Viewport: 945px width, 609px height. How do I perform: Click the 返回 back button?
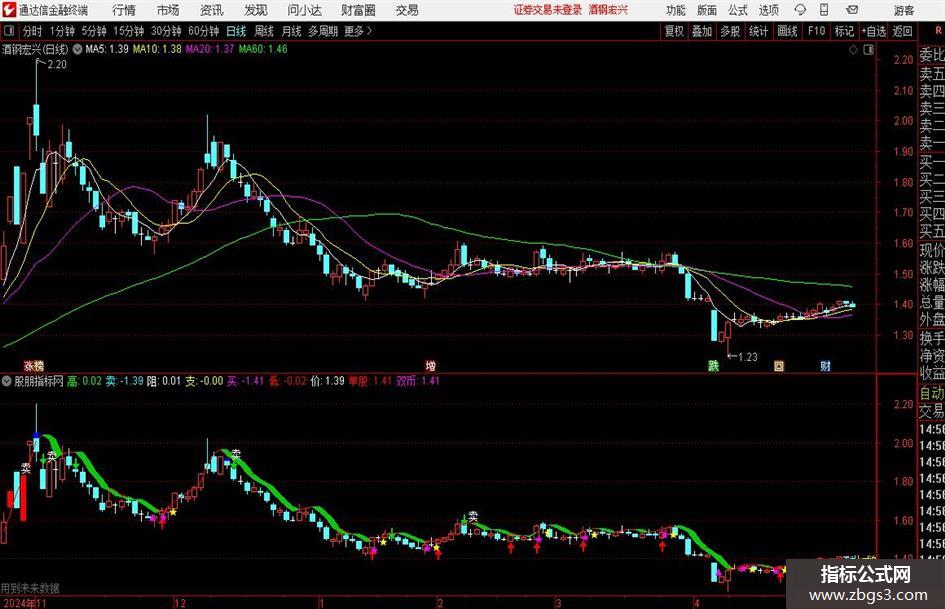(903, 31)
